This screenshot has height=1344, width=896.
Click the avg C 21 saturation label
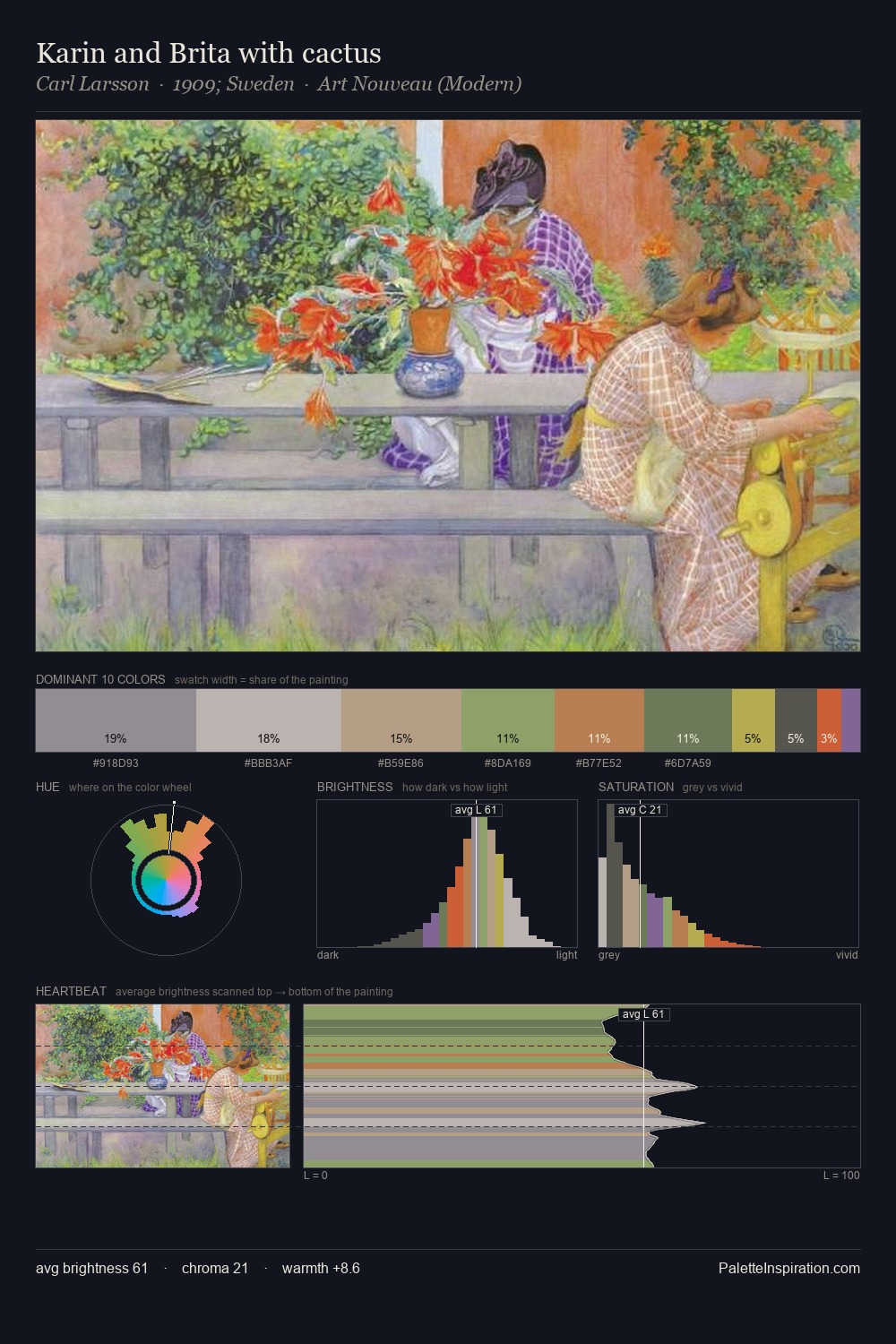(640, 810)
